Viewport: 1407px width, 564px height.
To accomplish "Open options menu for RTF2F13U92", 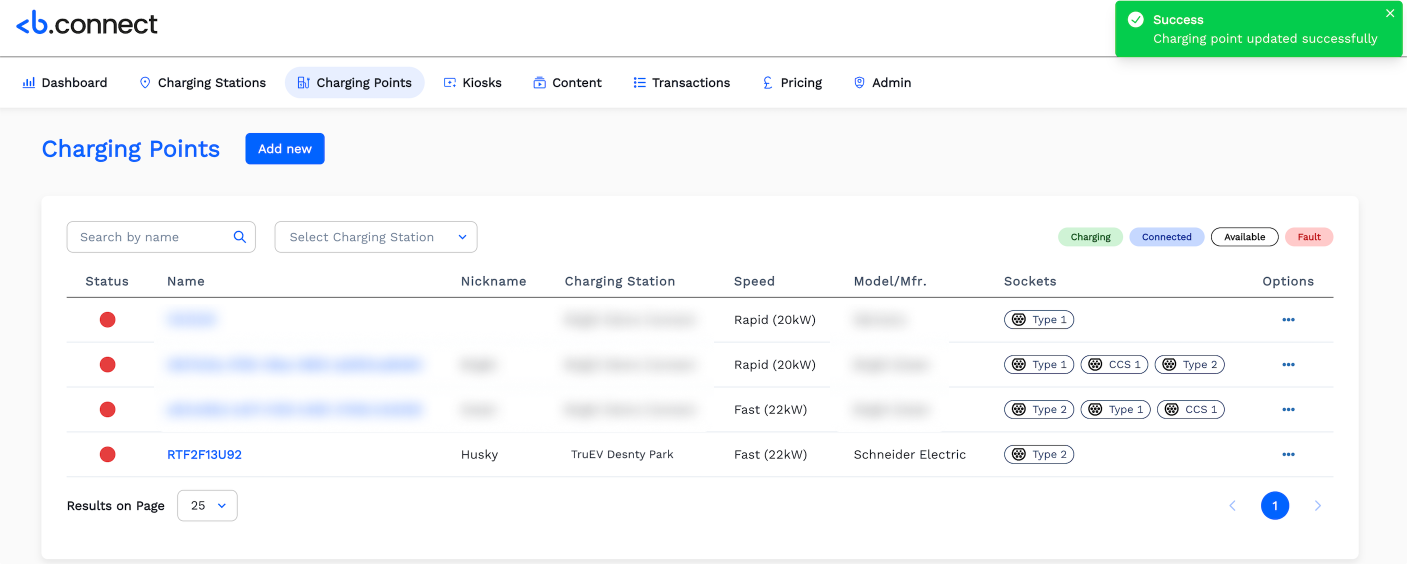I will click(1288, 455).
